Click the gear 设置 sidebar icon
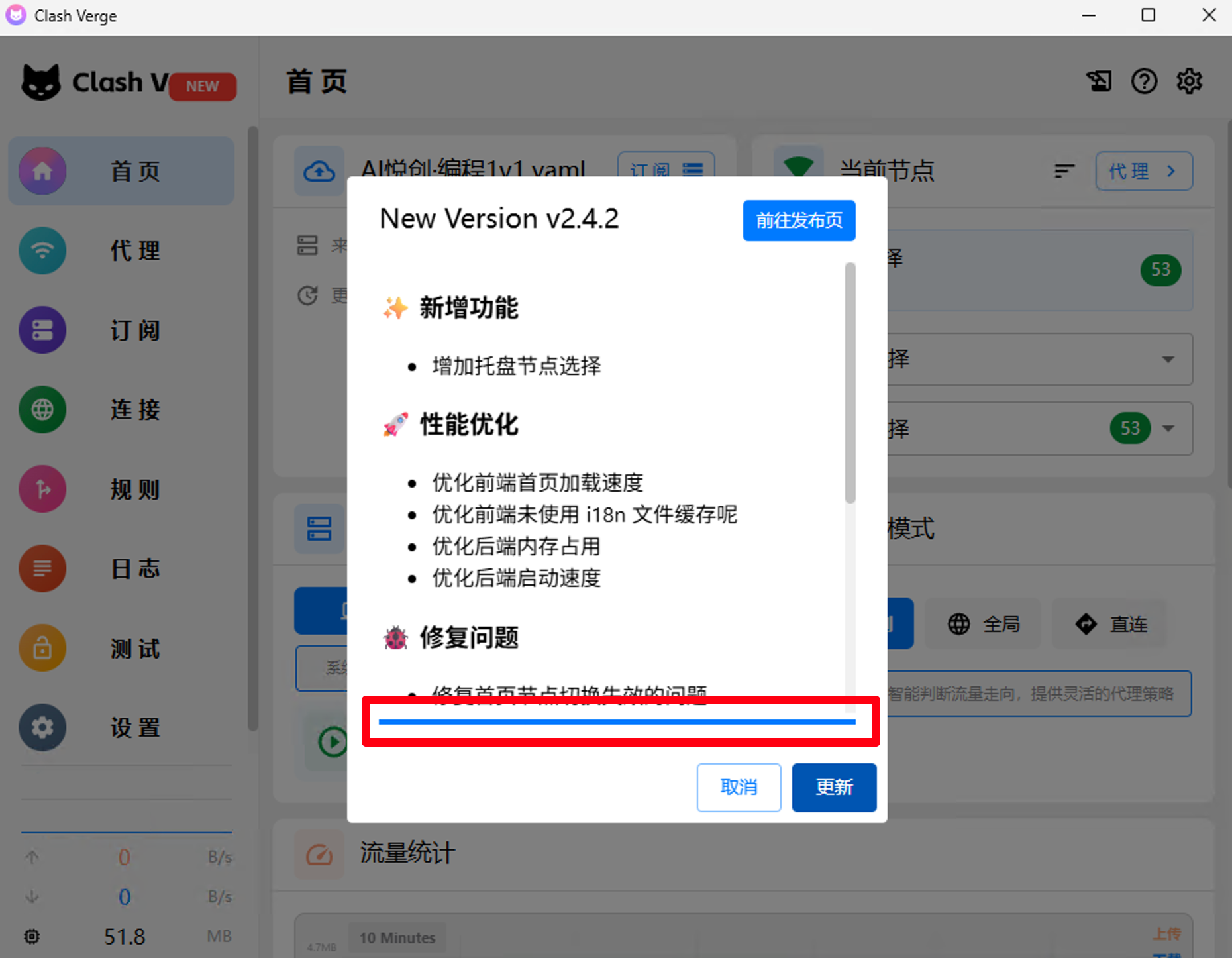1232x958 pixels. pyautogui.click(x=42, y=727)
